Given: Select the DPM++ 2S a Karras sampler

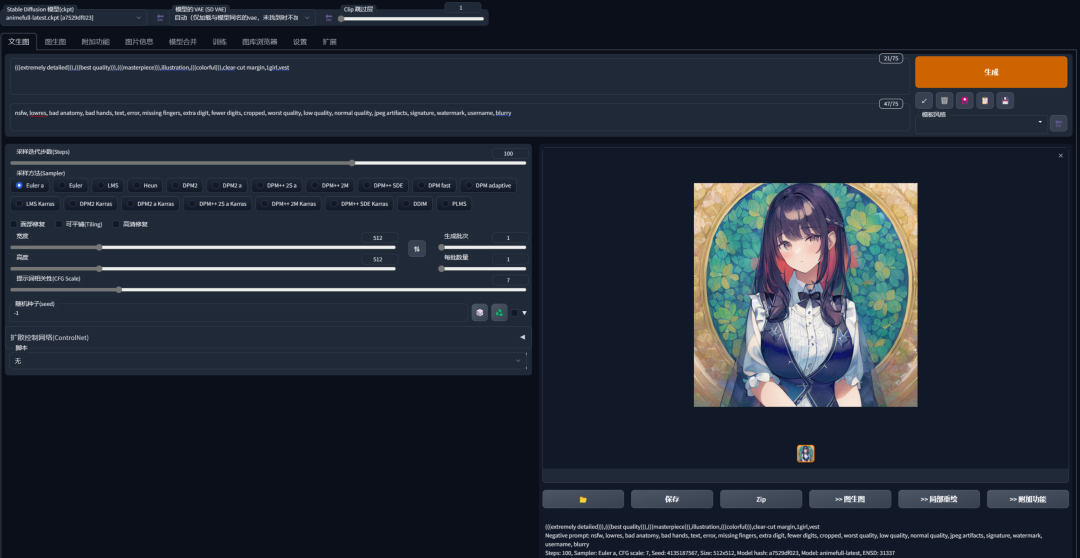Looking at the screenshot, I should 217,204.
